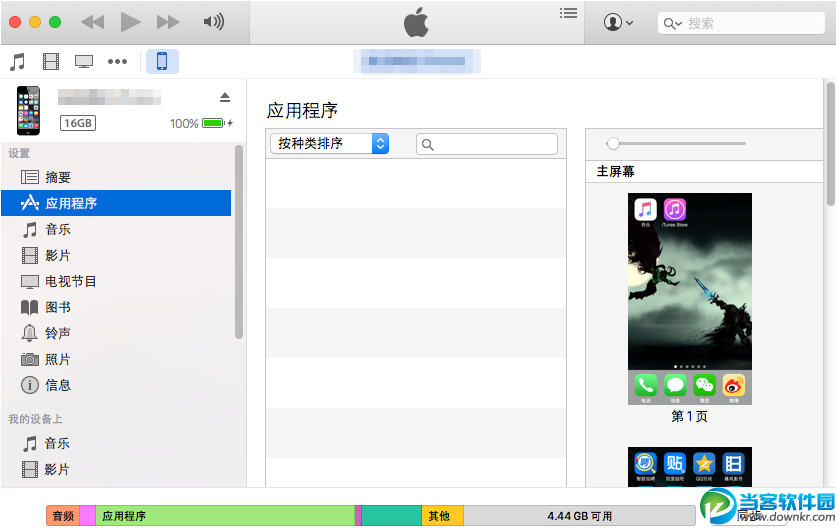The image size is (836, 531).
Task: Click the 贴 app icon on page 2
Action: (x=674, y=463)
